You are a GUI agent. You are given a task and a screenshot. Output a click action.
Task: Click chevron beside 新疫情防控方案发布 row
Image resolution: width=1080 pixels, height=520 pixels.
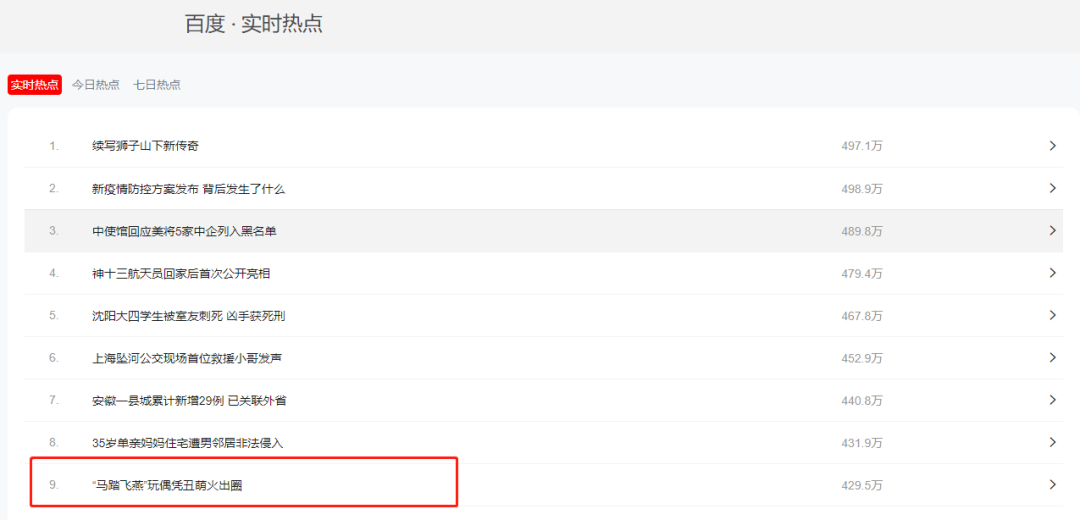coord(1052,188)
